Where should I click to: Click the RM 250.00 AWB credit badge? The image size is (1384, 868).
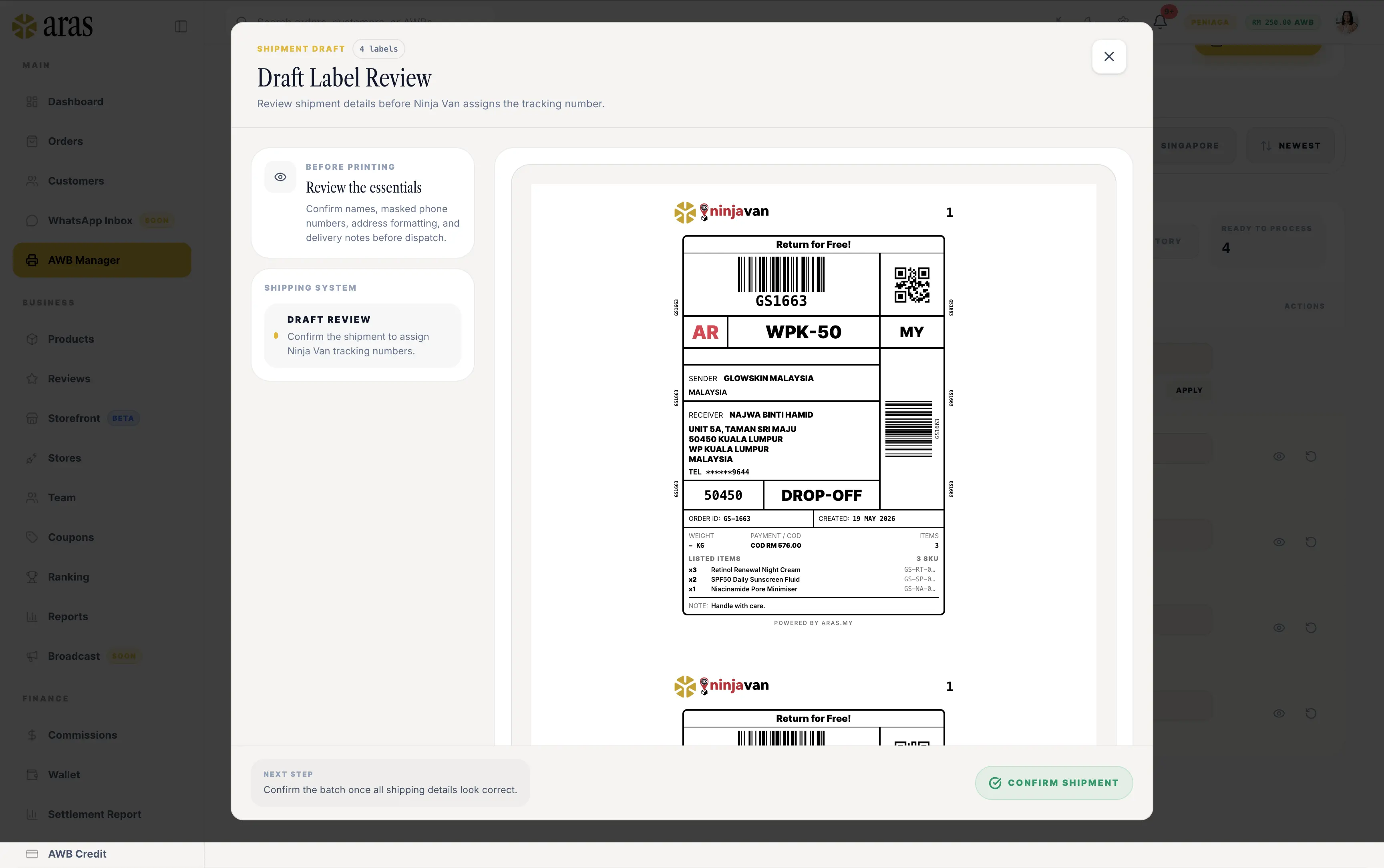(1282, 22)
